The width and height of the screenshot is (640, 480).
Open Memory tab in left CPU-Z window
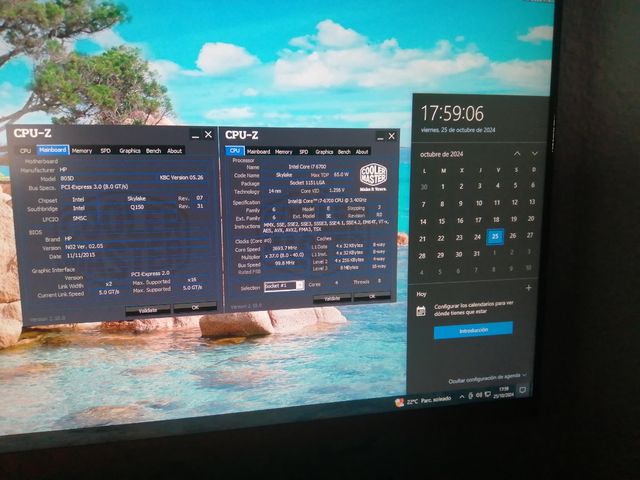click(x=82, y=151)
